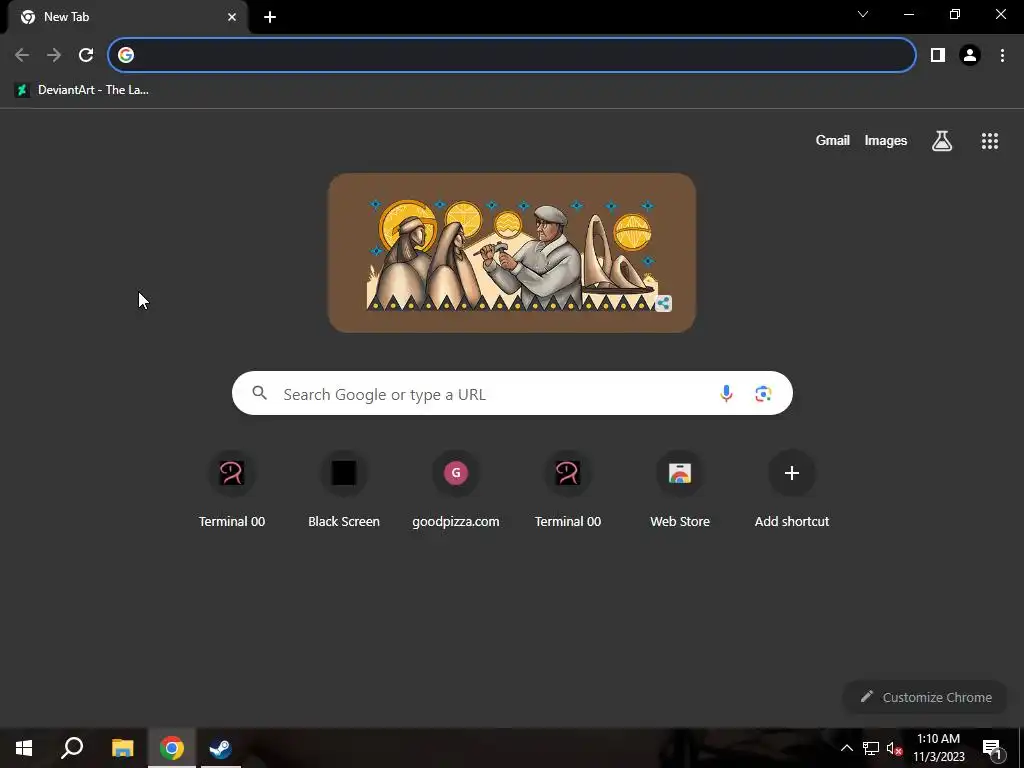Click the Customize Chrome button
The height and width of the screenshot is (768, 1024).
point(925,697)
